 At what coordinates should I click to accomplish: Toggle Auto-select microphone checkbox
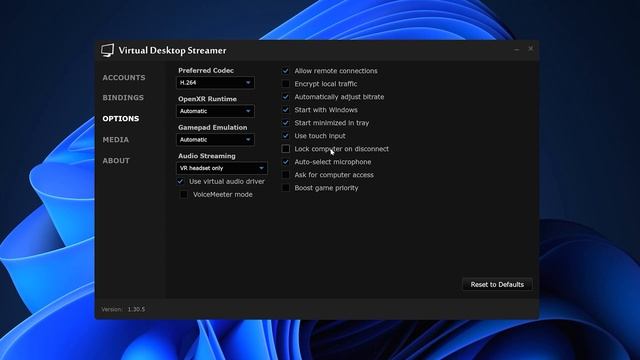point(285,162)
